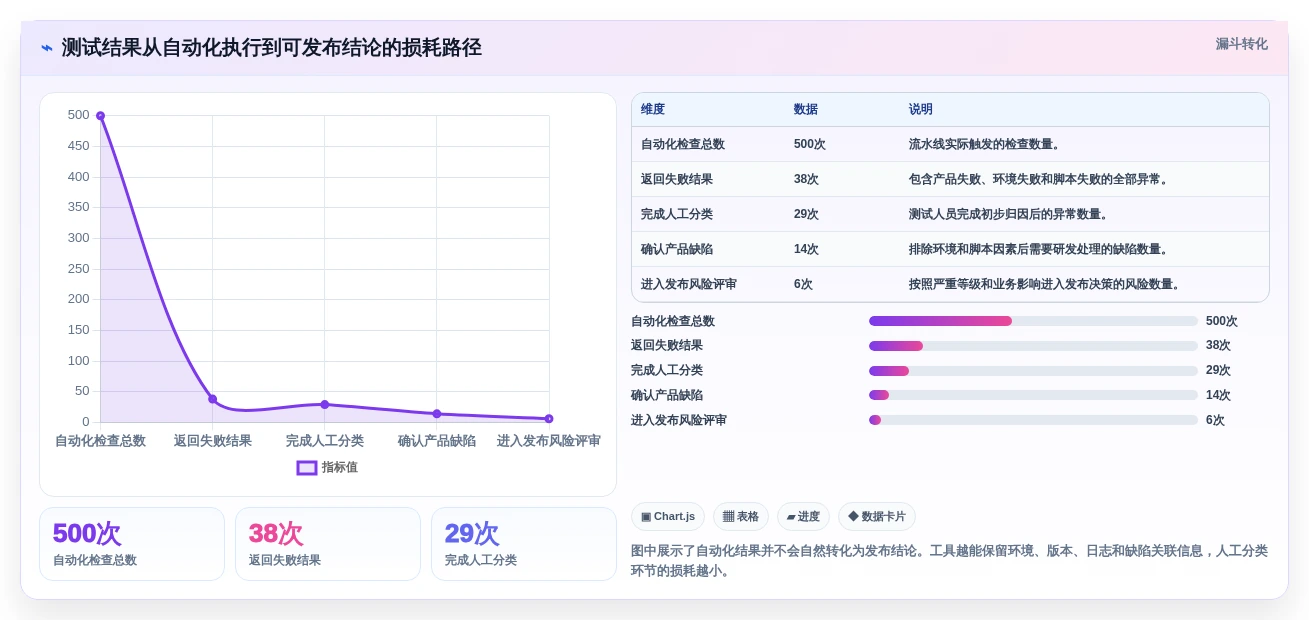Open the 500次 自动化检查总数 data card

[x=132, y=544]
